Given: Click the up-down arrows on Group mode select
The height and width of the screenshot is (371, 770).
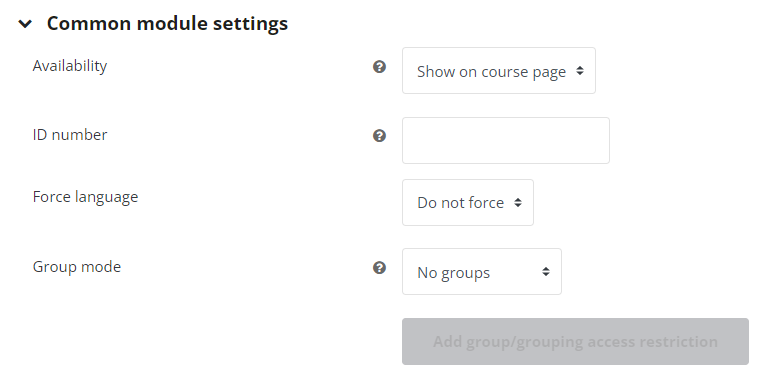Looking at the screenshot, I should click(546, 271).
